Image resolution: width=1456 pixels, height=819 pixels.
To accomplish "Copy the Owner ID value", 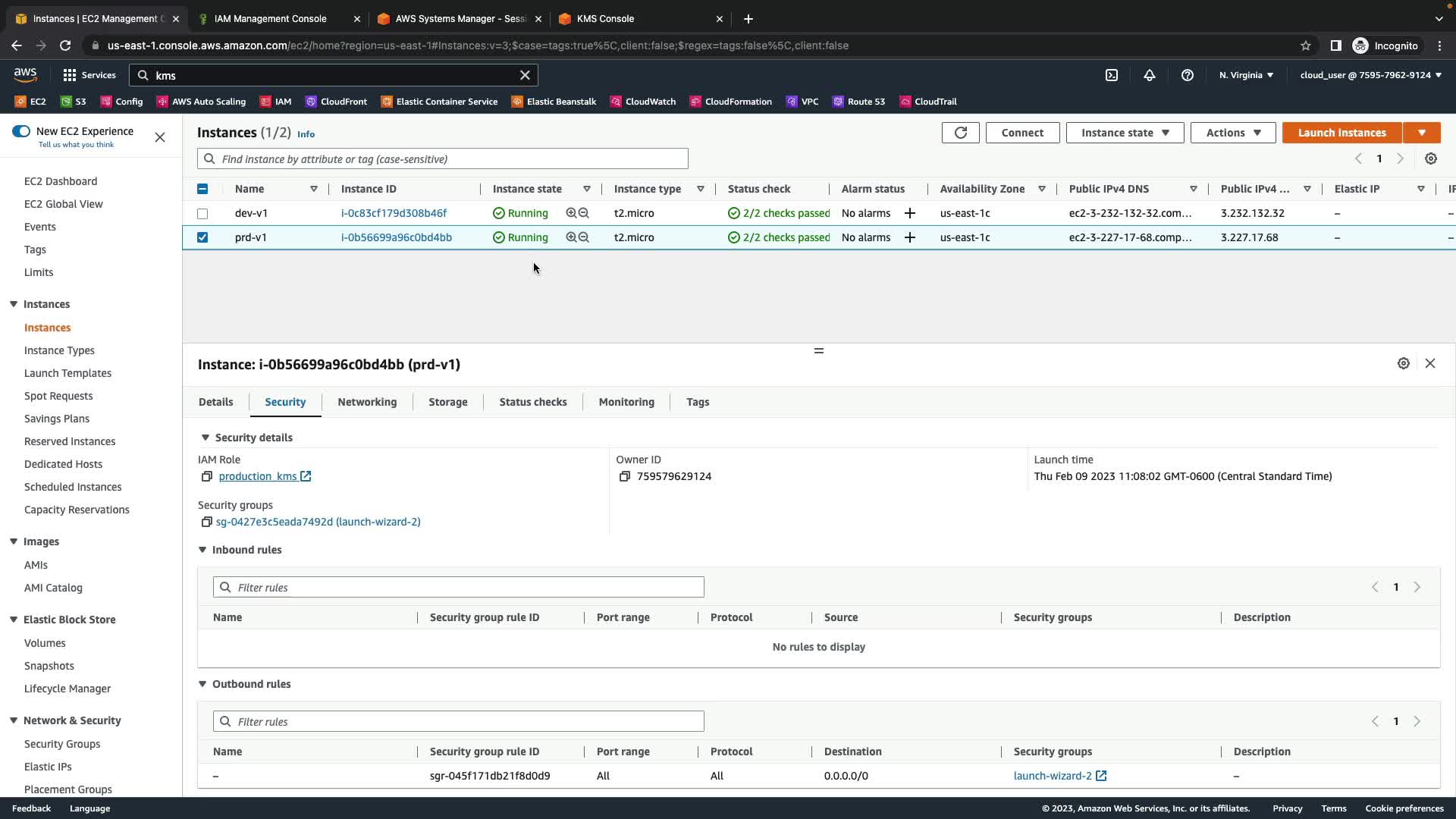I will click(x=624, y=476).
